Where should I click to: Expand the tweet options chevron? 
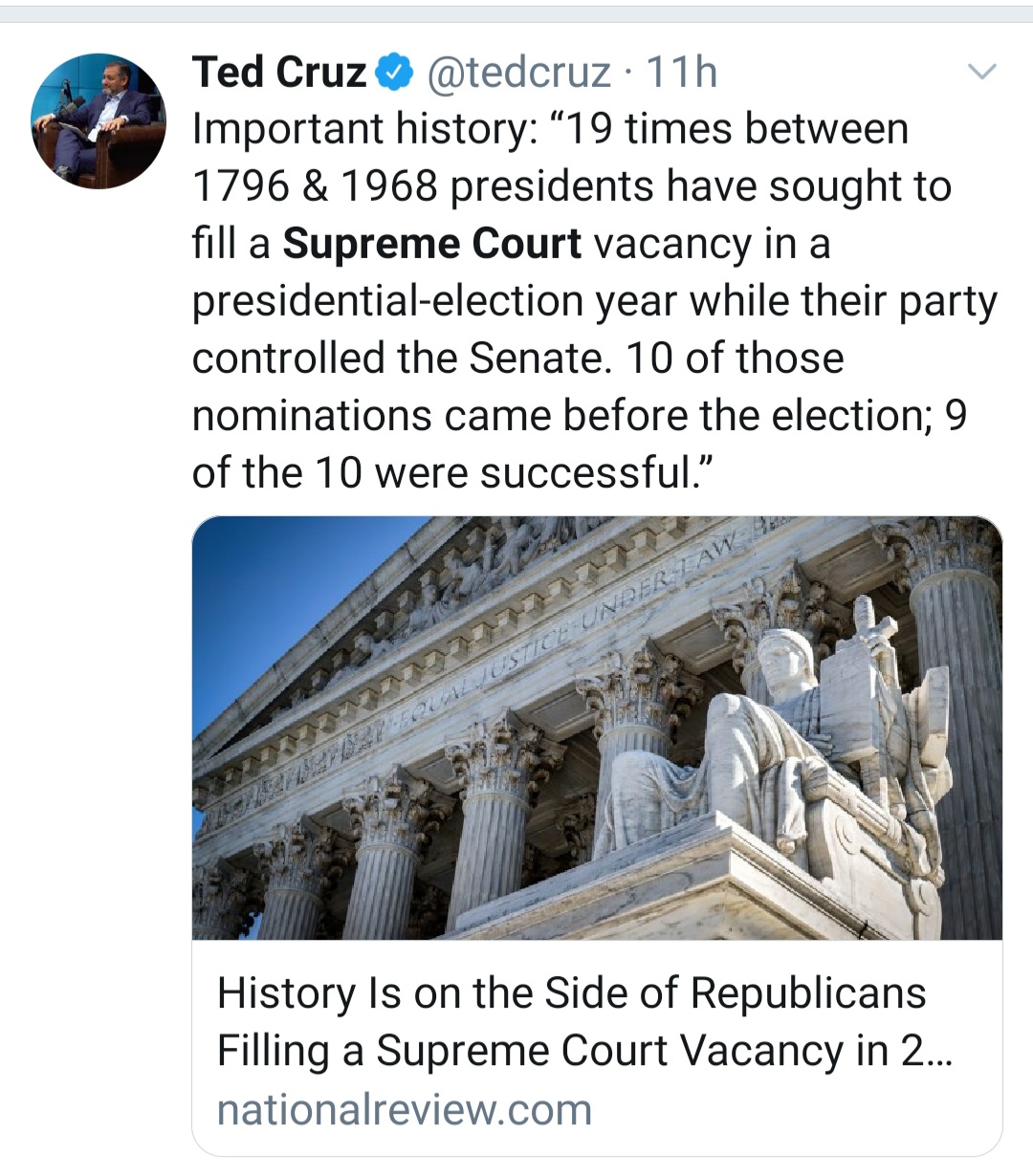982,72
